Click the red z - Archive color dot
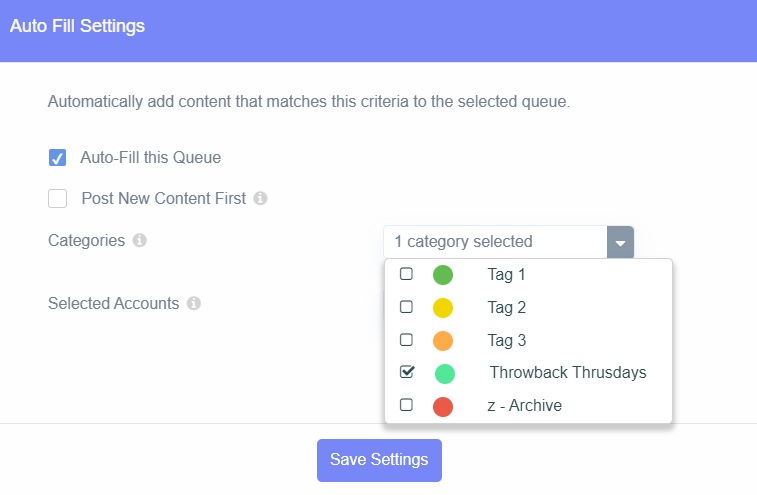 click(443, 407)
